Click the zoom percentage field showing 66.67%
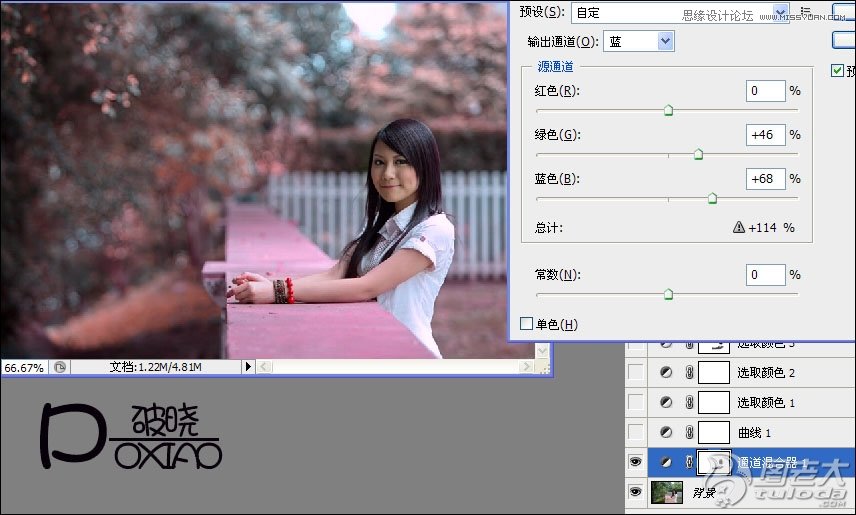This screenshot has height=515, width=856. [x=24, y=368]
